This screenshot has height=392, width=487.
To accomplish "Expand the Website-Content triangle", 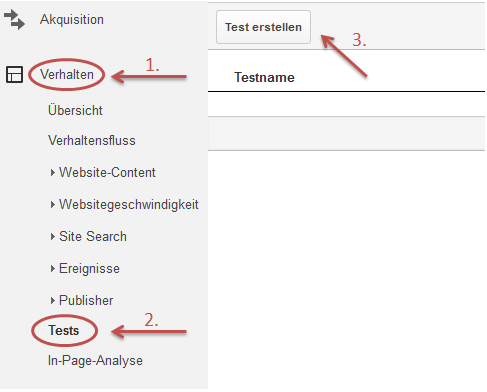I will pos(53,173).
